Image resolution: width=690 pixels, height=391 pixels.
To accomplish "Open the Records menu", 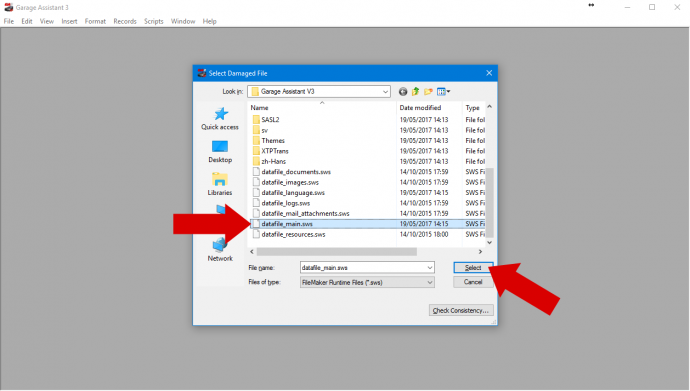I will coord(125,21).
